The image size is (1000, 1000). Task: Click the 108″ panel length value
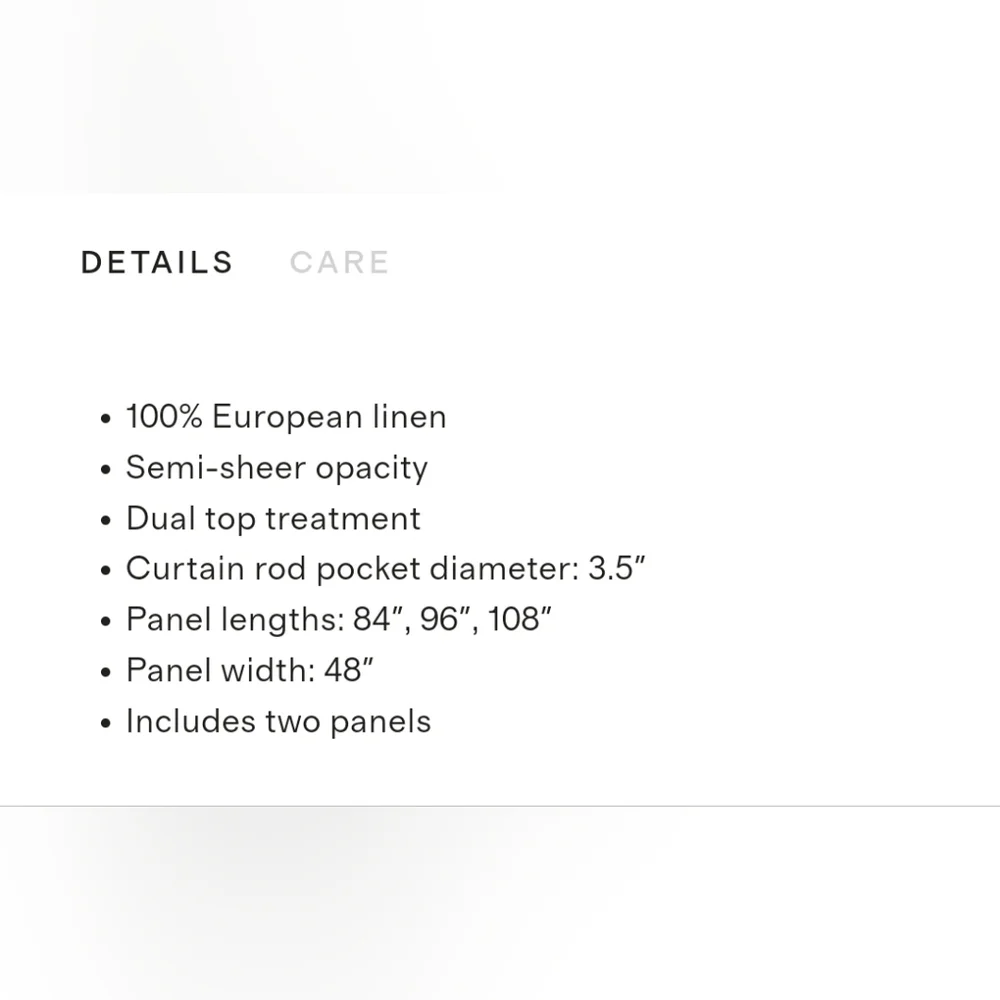pos(519,619)
